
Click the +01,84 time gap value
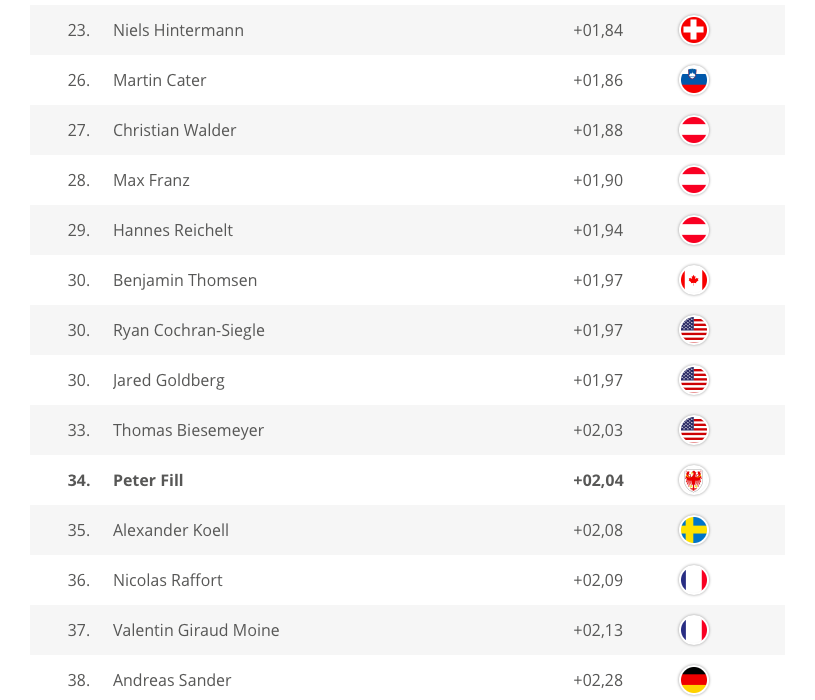coord(598,30)
